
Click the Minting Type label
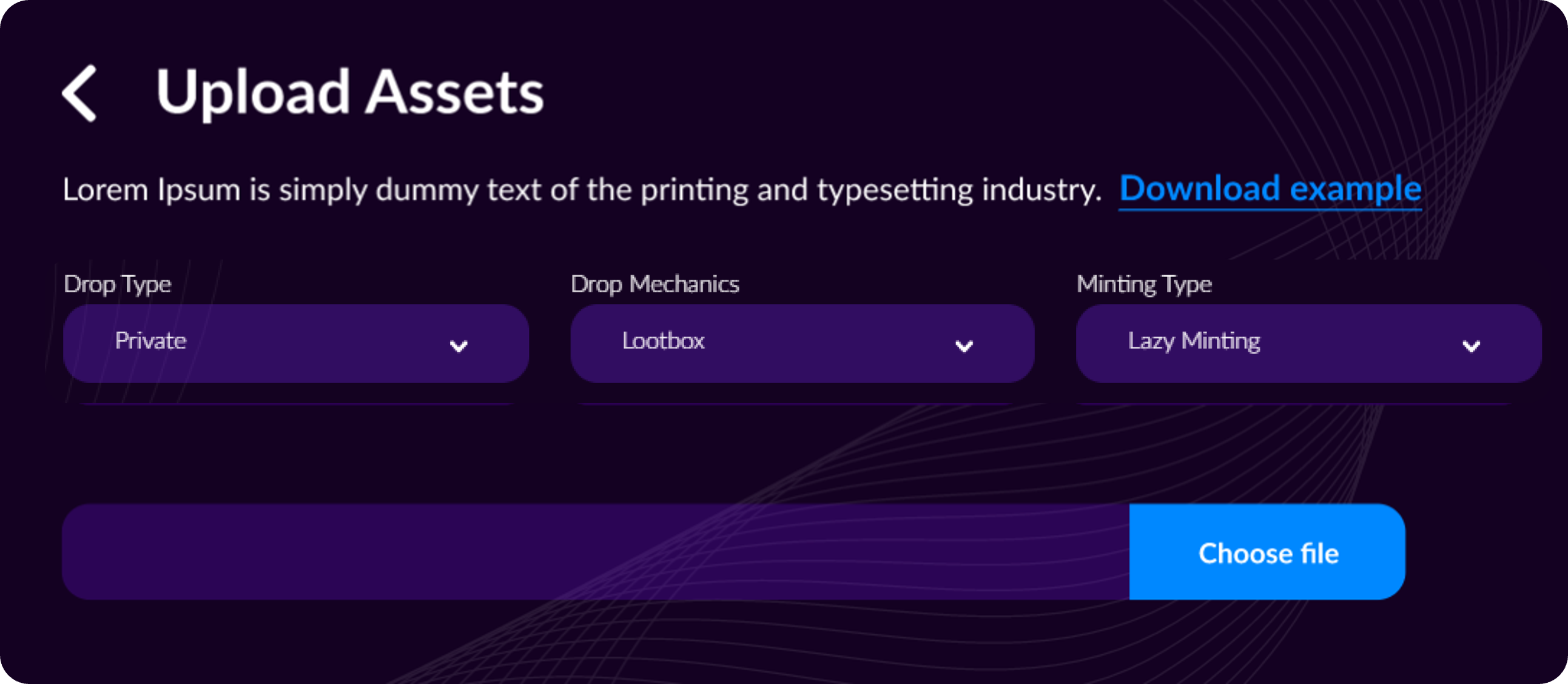pyautogui.click(x=1144, y=284)
